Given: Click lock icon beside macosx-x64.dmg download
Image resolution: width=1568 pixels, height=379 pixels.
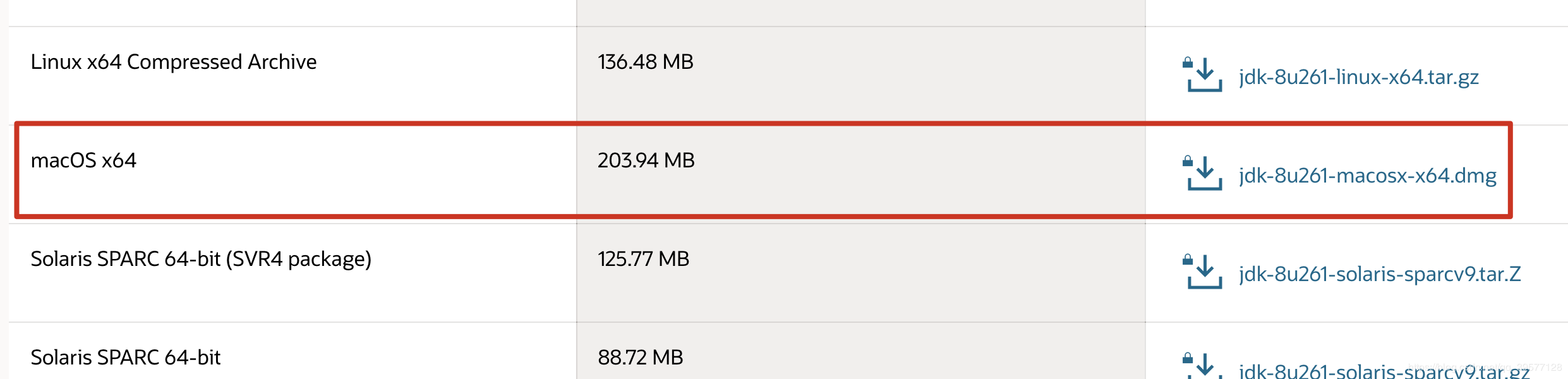Looking at the screenshot, I should pos(1188,160).
